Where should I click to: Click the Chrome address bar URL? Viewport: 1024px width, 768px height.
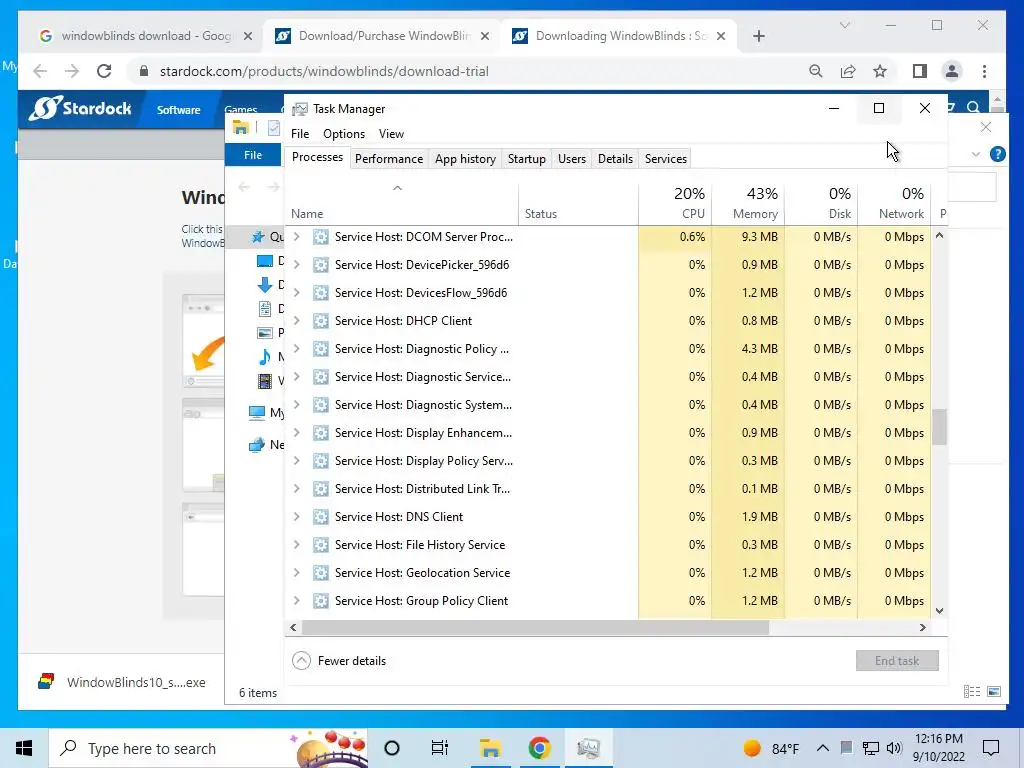pyautogui.click(x=324, y=71)
